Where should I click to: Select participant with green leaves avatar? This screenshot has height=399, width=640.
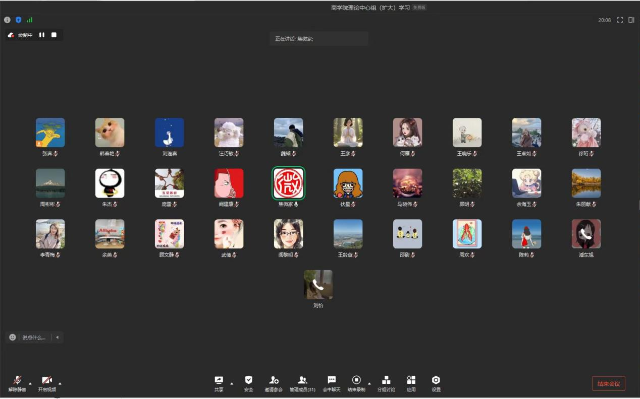tap(467, 183)
